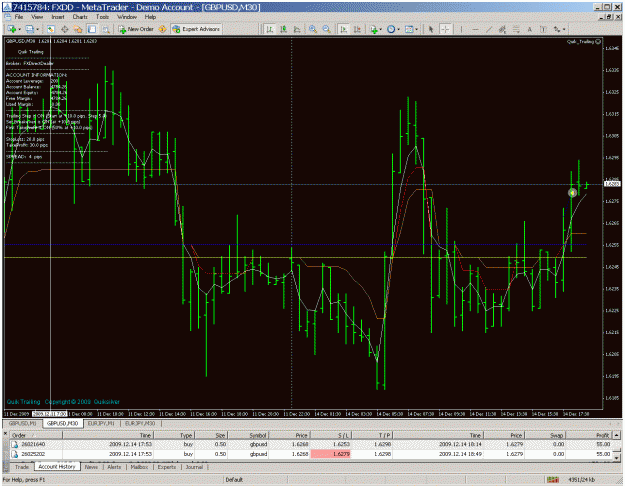Open the View menu
The image size is (625, 486).
click(x=37, y=17)
